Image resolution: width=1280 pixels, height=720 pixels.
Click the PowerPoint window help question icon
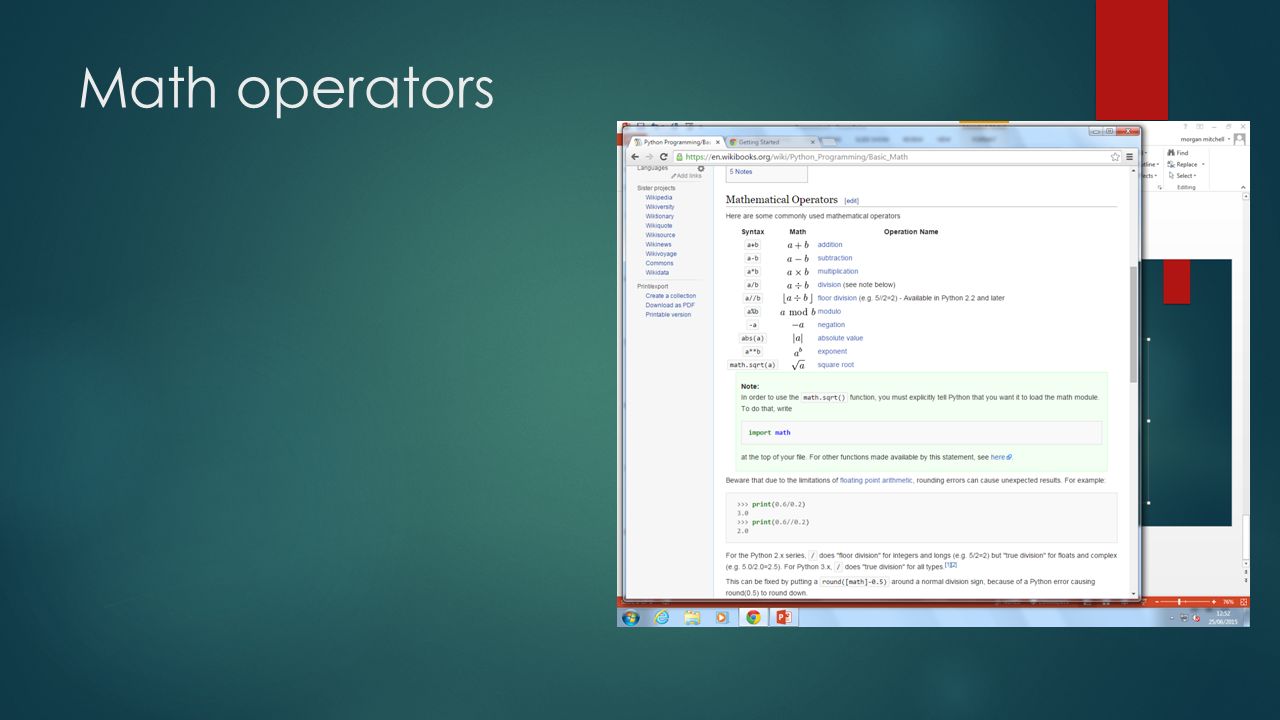[x=1185, y=127]
